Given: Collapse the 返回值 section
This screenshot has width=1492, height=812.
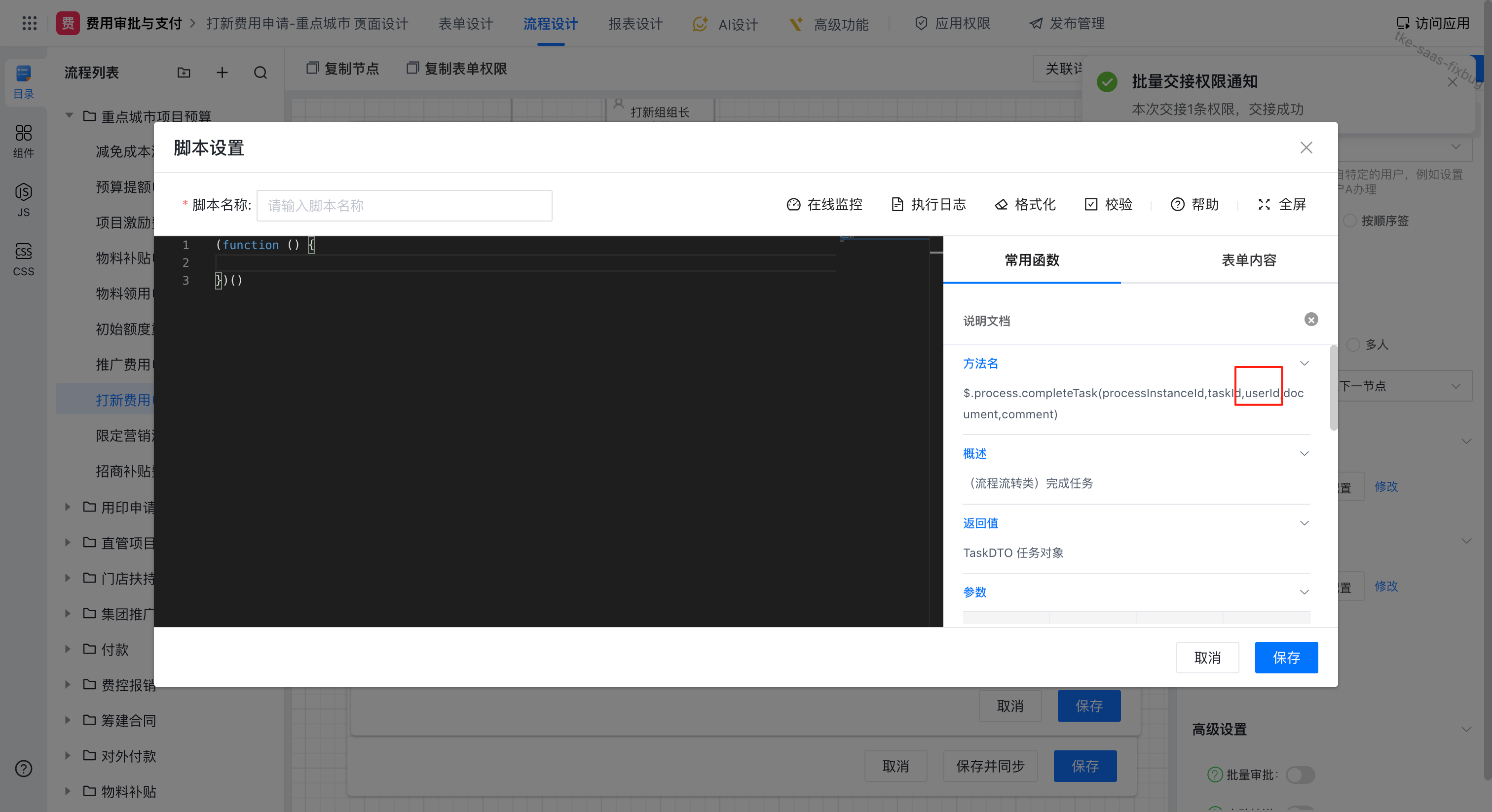Looking at the screenshot, I should click(1305, 523).
